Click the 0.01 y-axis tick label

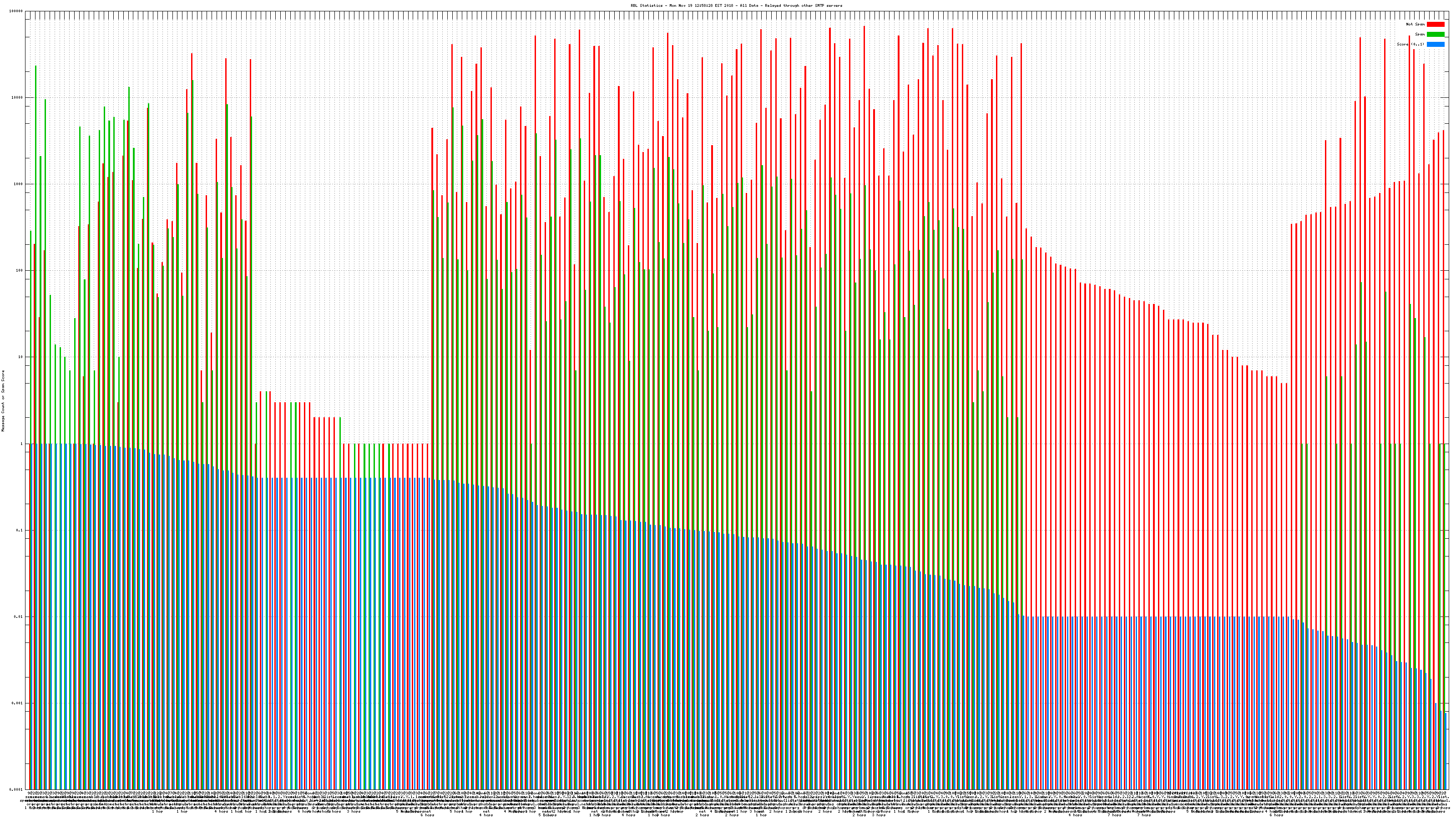point(18,617)
